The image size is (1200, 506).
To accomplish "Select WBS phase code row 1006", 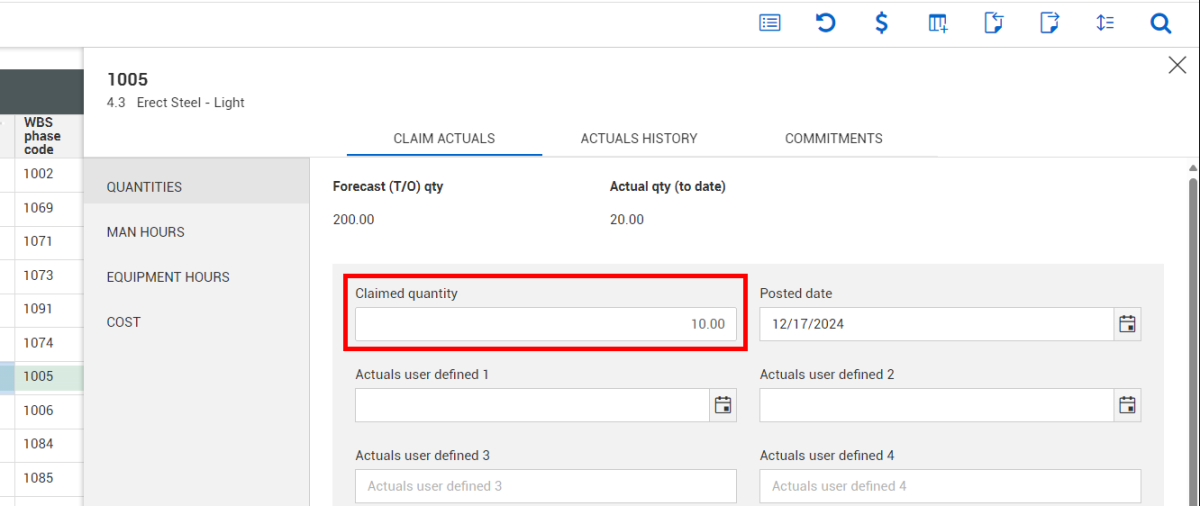I will coord(40,411).
